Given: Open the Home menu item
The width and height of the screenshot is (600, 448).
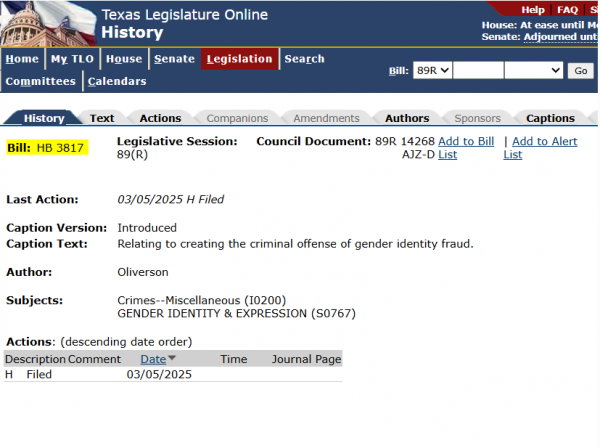Looking at the screenshot, I should pyautogui.click(x=22, y=59).
